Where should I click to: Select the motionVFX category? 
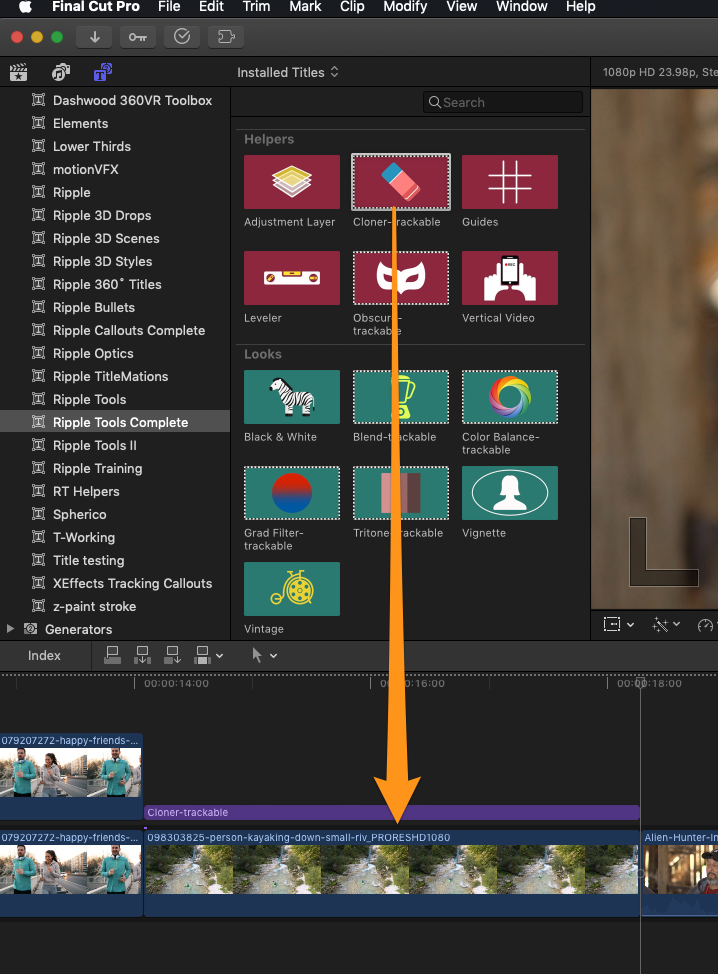pyautogui.click(x=86, y=169)
